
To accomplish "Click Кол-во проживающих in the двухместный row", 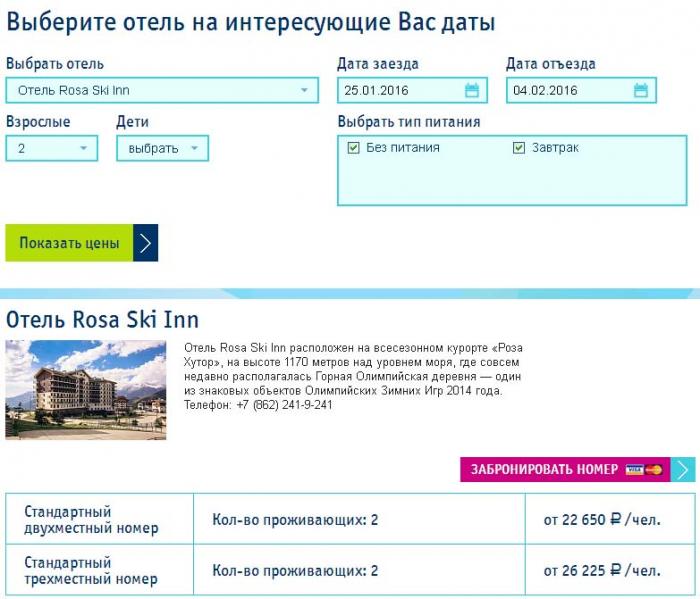I will pyautogui.click(x=295, y=520).
